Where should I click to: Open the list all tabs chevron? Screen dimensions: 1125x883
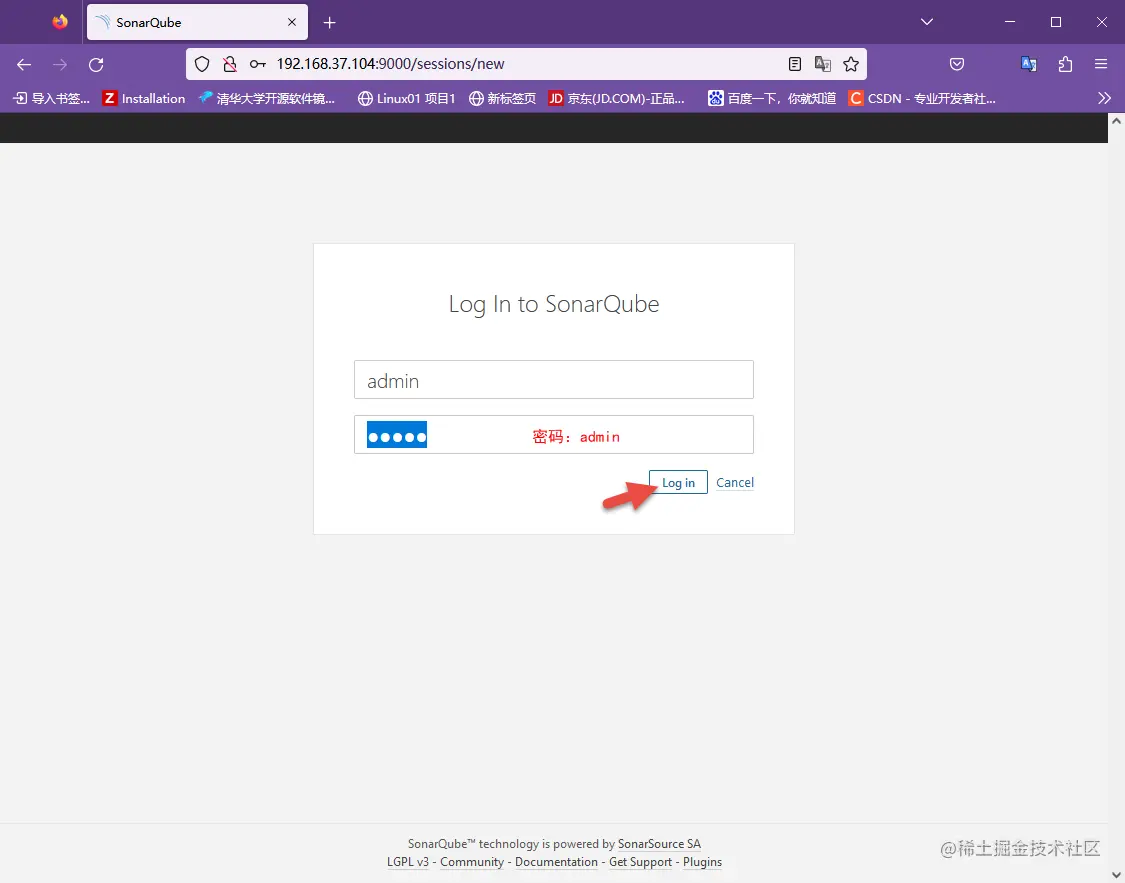click(x=927, y=22)
